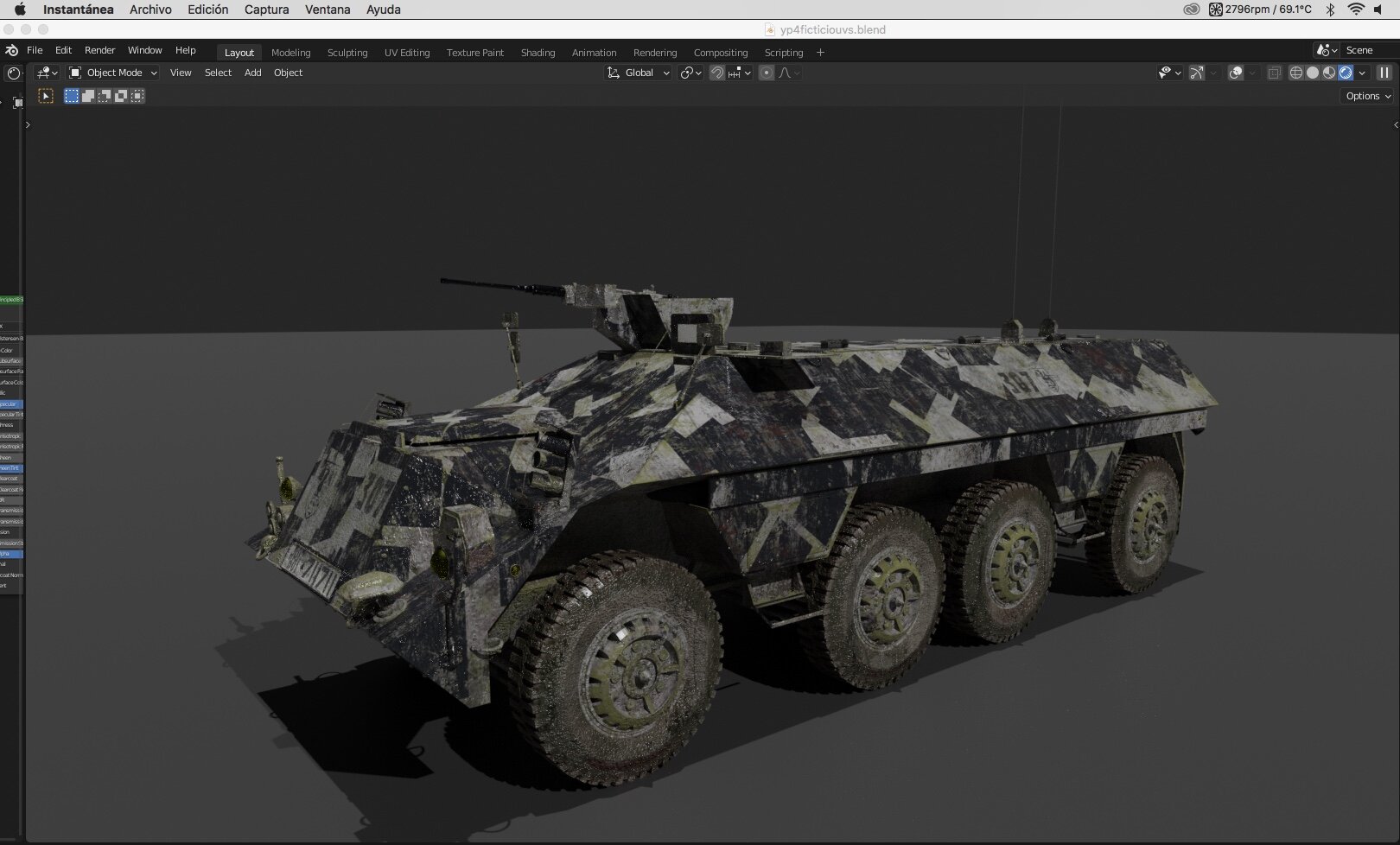Switch to material preview shading
Viewport: 1400px width, 845px height.
[x=1329, y=73]
